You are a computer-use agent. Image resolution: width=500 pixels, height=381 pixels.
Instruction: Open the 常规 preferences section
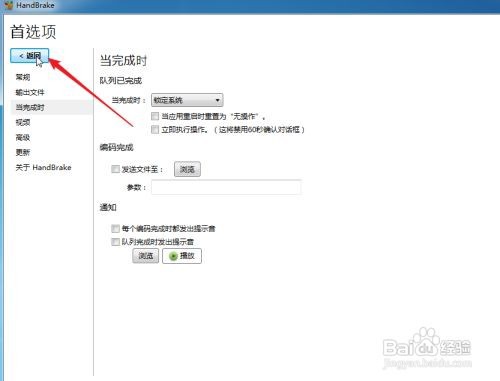tap(23, 77)
